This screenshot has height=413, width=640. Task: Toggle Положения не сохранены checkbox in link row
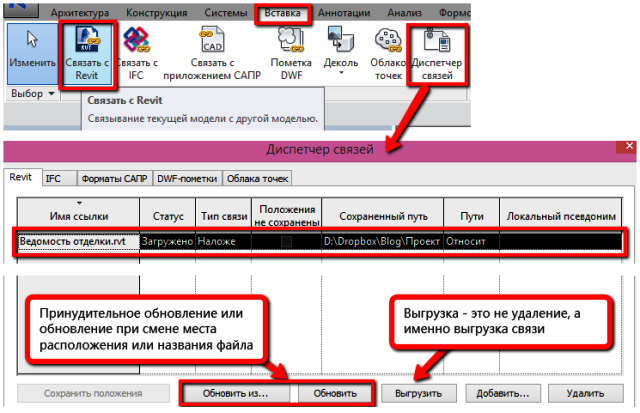(x=287, y=242)
